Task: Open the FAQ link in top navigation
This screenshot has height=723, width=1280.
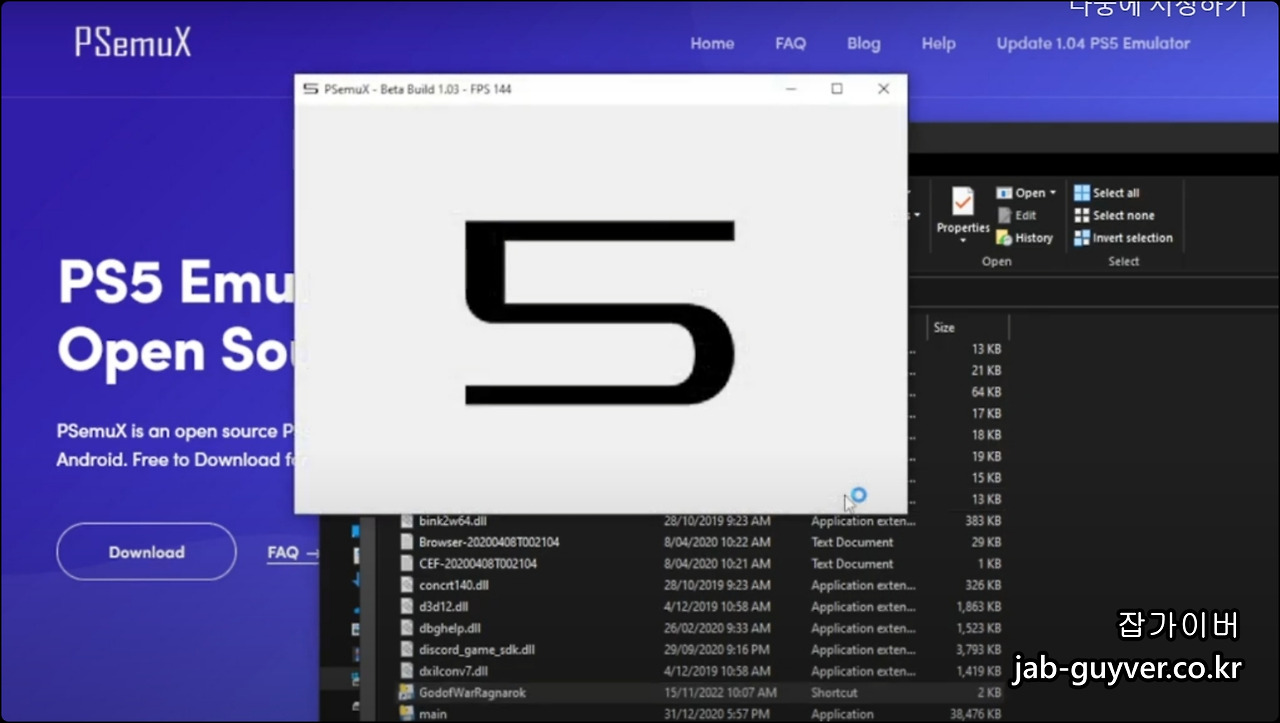Action: (x=790, y=43)
